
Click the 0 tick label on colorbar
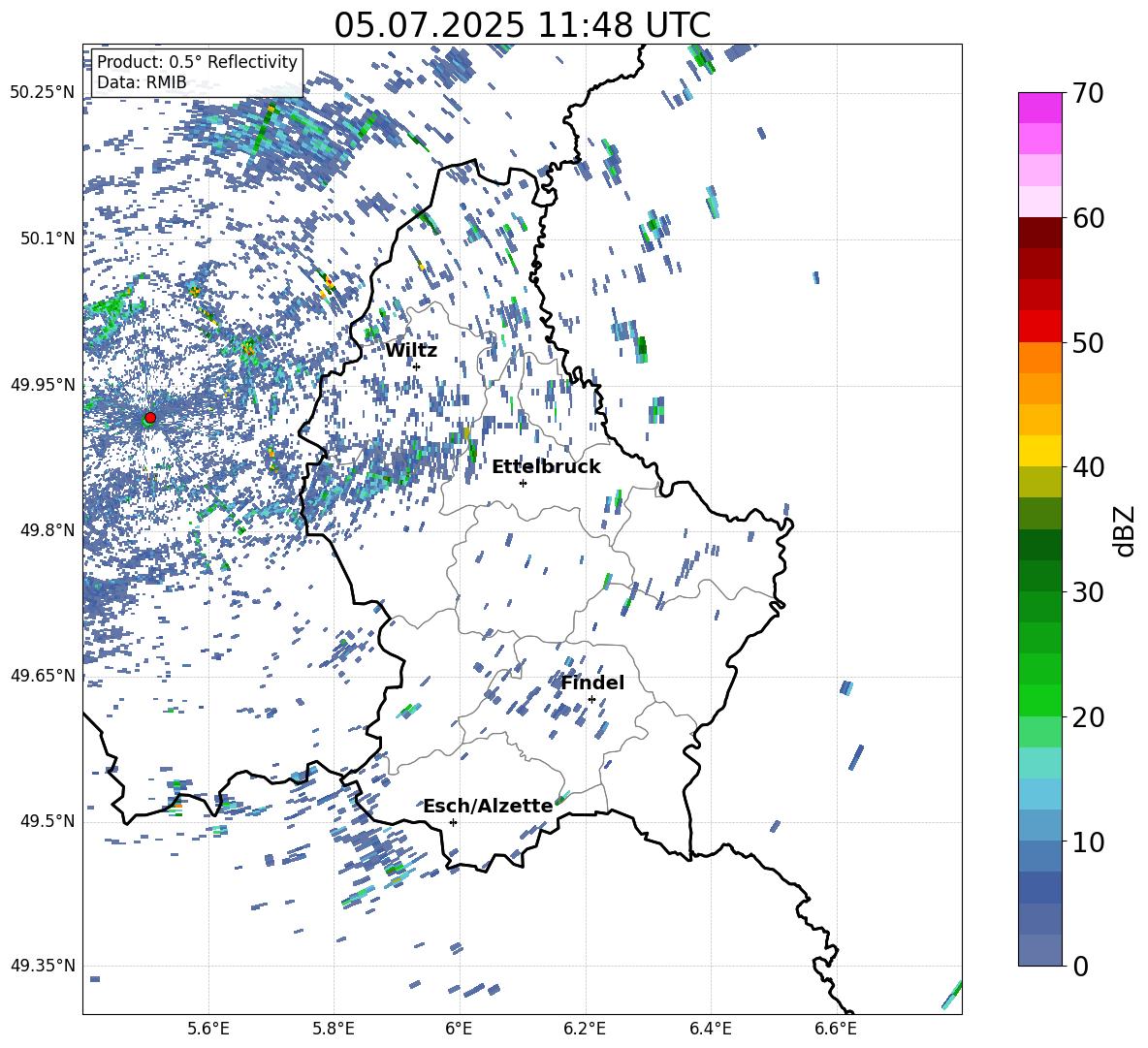click(x=1080, y=966)
